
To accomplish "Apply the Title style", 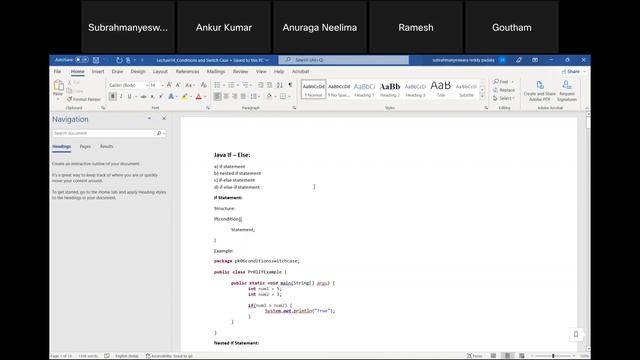I will (440, 89).
